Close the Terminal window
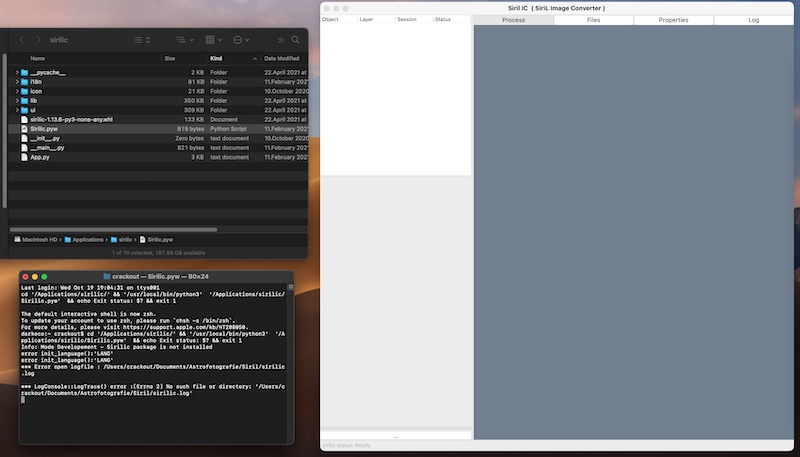 pyautogui.click(x=26, y=276)
